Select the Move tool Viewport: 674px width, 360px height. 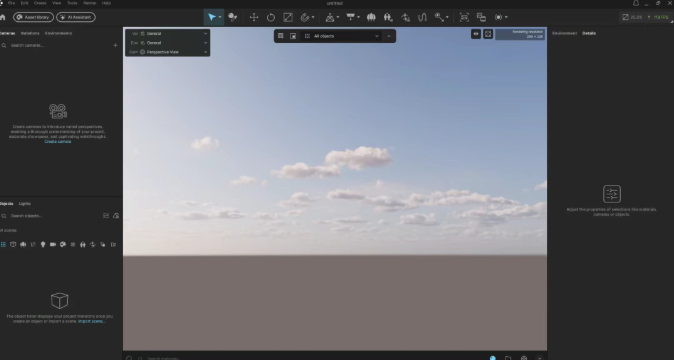(254, 17)
